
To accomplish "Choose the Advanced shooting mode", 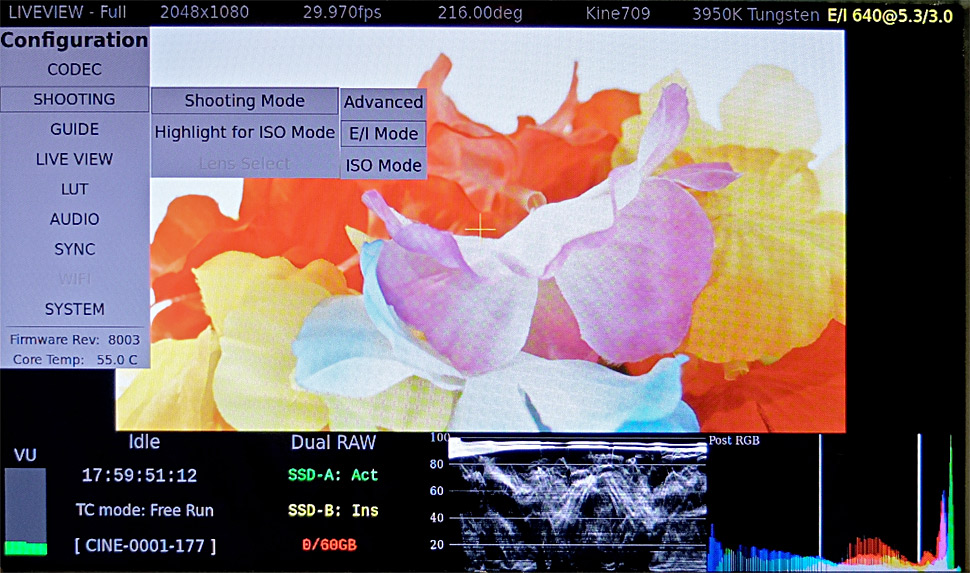I will (383, 102).
